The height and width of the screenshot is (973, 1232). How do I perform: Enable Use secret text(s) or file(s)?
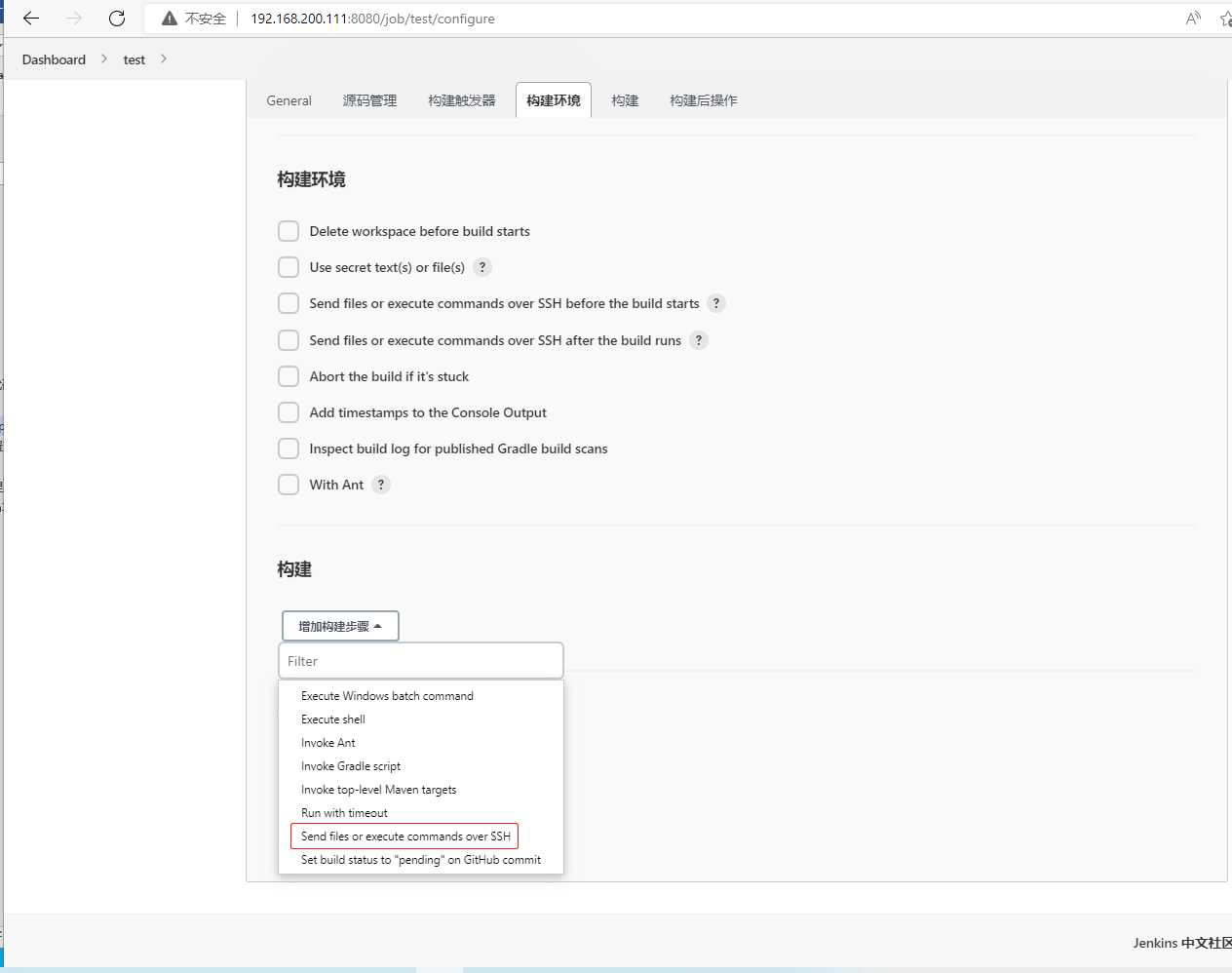pos(289,267)
